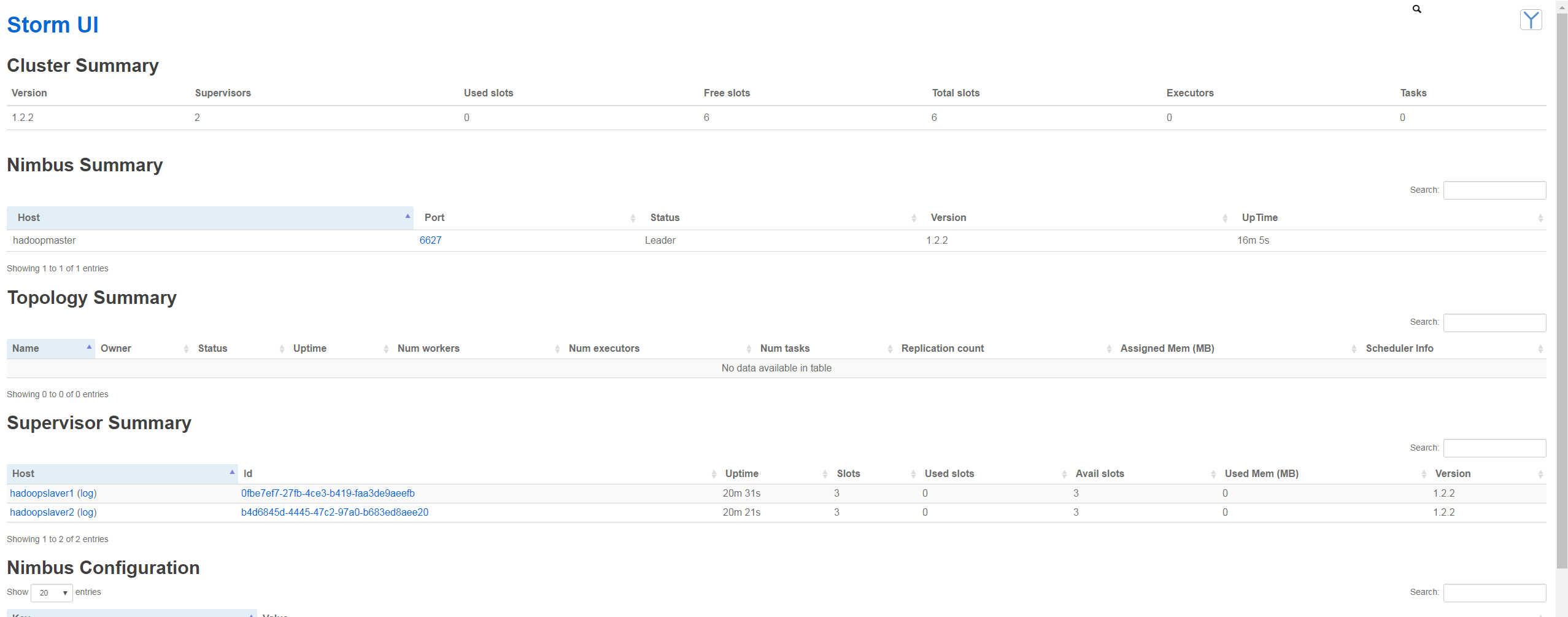Open supervisor id b4d6845d-4445-47c2-97a0-b683ed8aee20

pyautogui.click(x=334, y=513)
